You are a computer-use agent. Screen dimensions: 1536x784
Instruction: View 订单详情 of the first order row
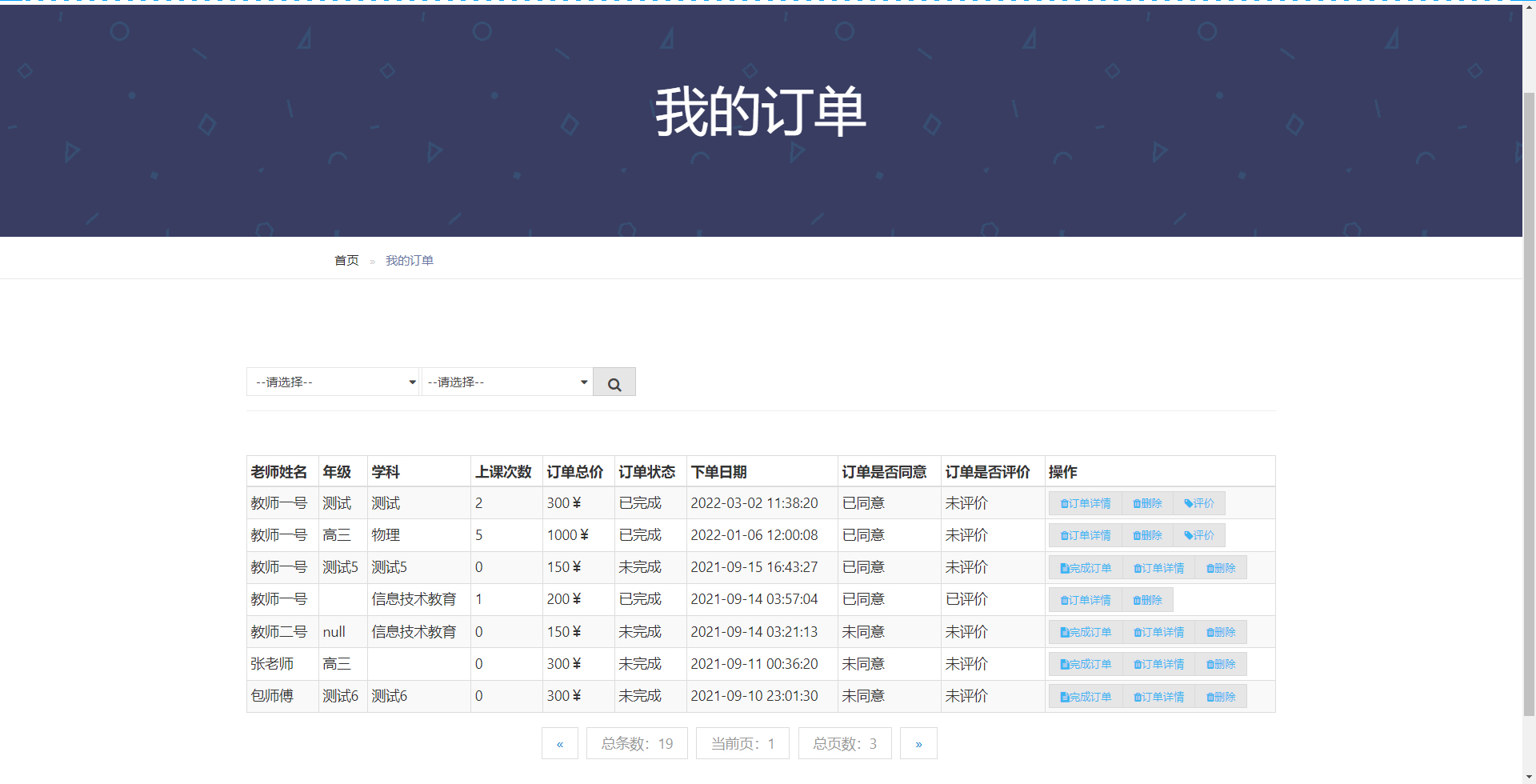click(1084, 502)
